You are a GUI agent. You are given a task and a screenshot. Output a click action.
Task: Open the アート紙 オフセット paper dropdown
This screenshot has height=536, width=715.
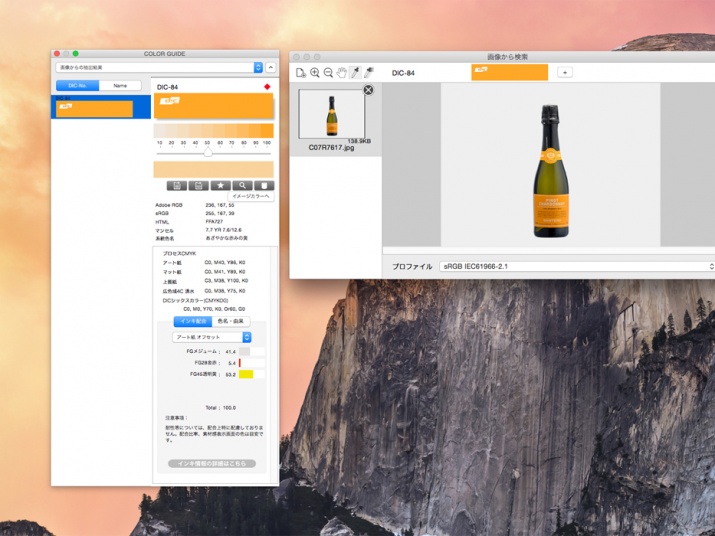point(212,337)
